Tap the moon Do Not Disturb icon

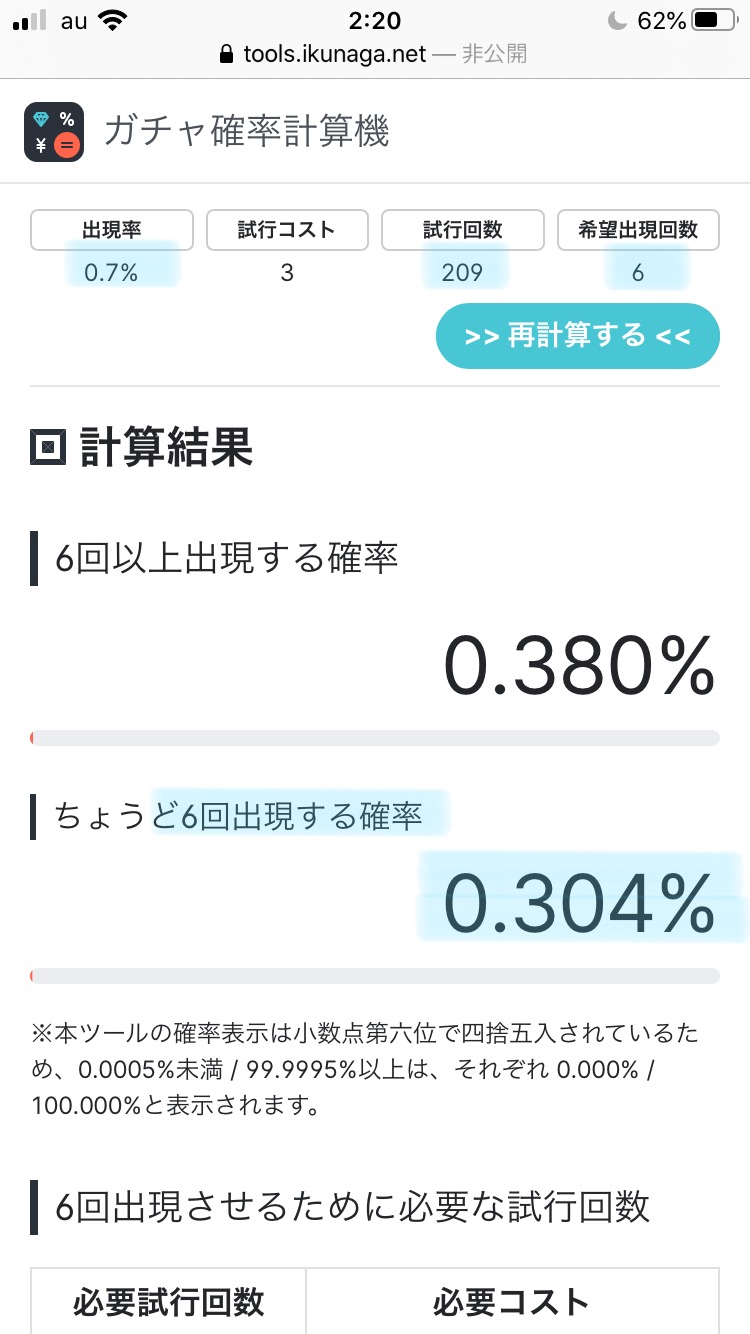click(616, 21)
